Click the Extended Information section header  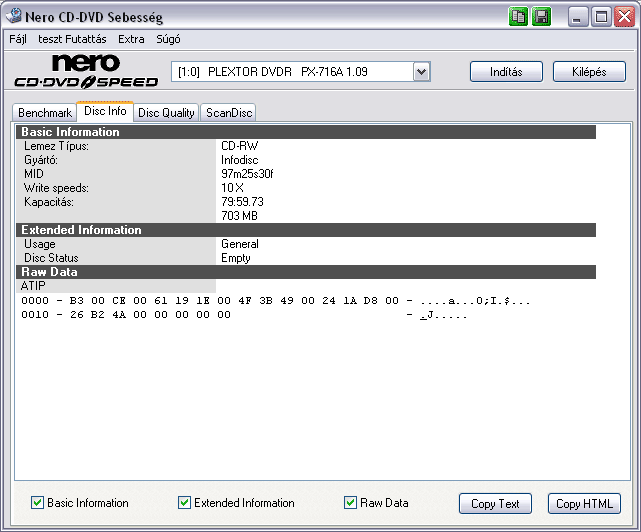coord(306,230)
